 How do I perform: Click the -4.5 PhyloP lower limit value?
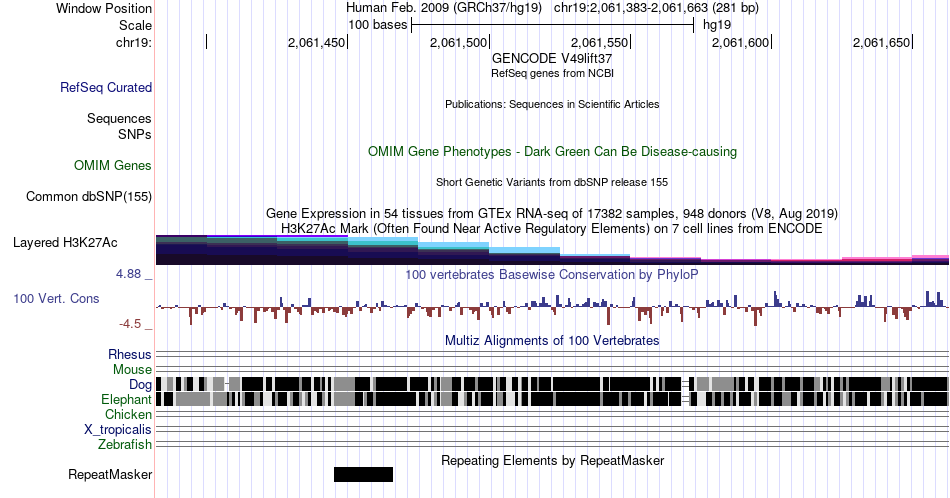click(130, 324)
